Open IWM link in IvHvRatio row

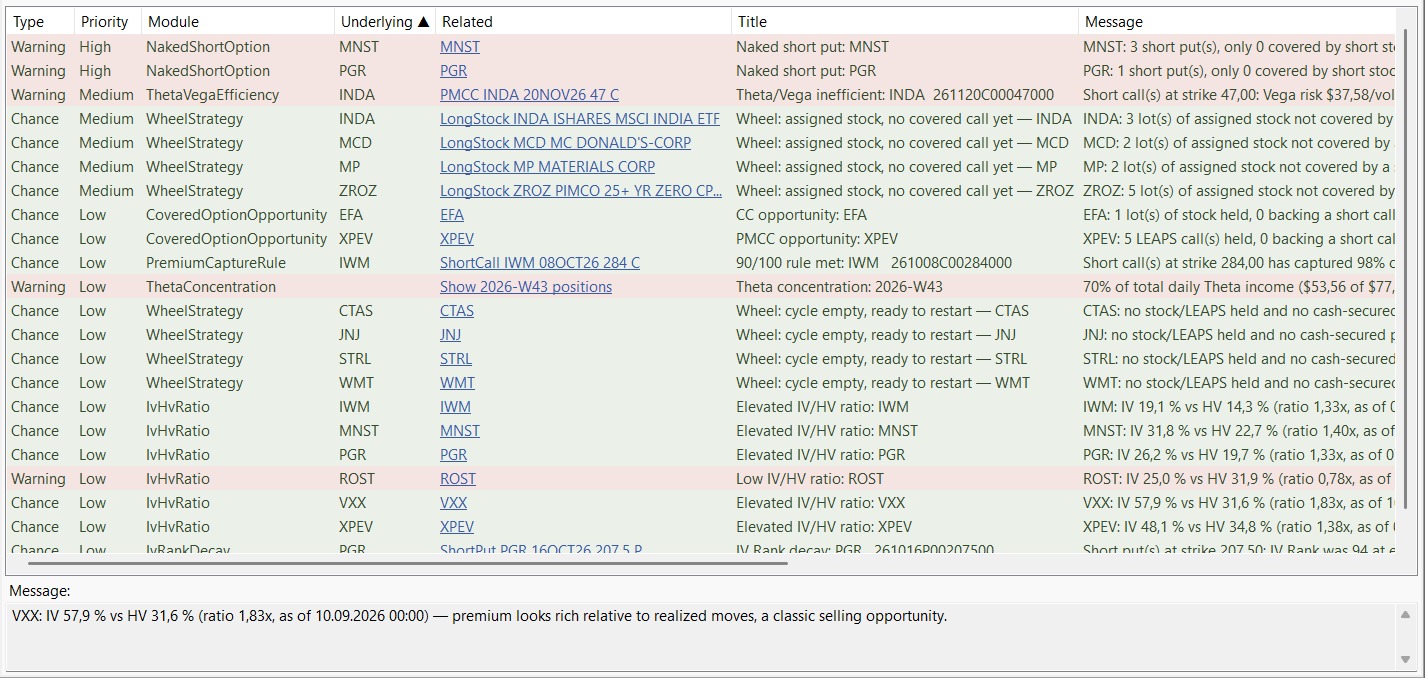tap(456, 407)
